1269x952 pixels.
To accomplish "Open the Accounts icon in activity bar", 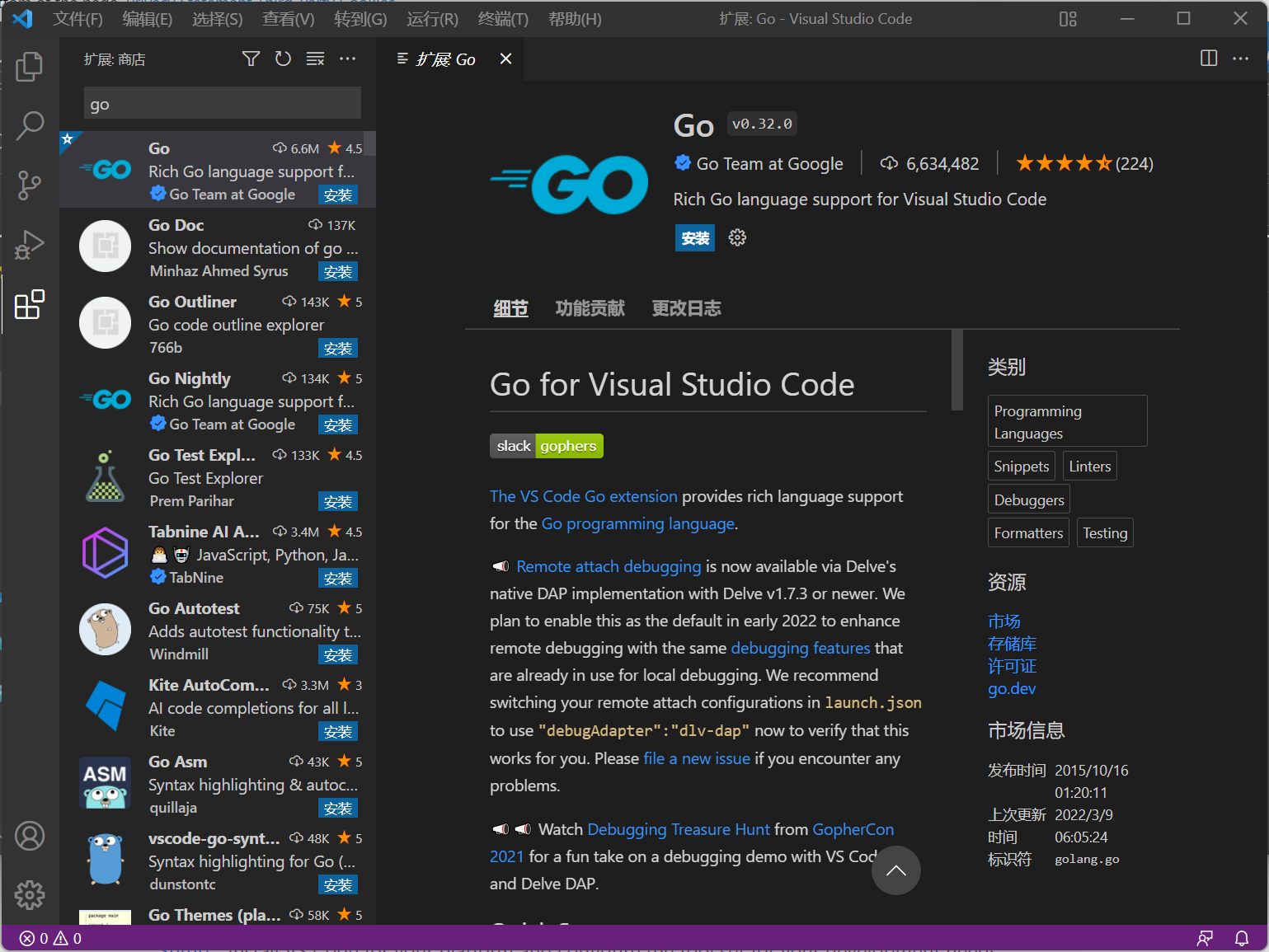I will tap(30, 835).
